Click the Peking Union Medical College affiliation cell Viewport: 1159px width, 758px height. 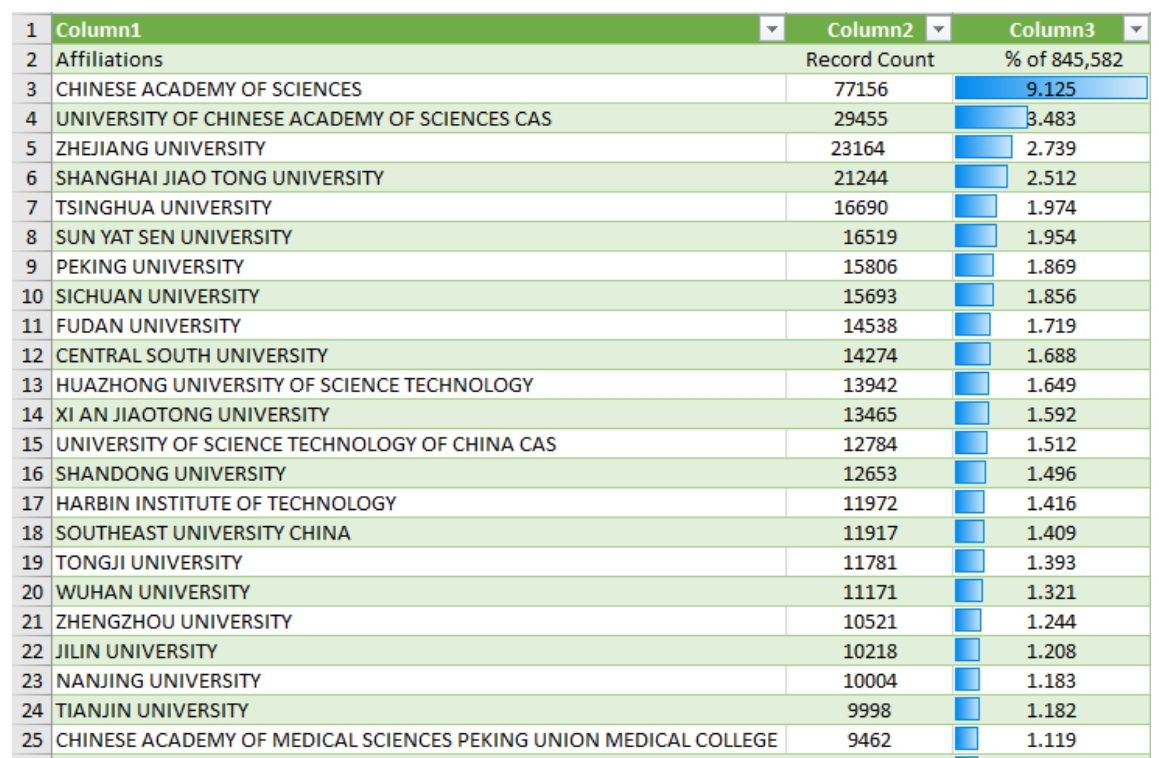[x=418, y=740]
